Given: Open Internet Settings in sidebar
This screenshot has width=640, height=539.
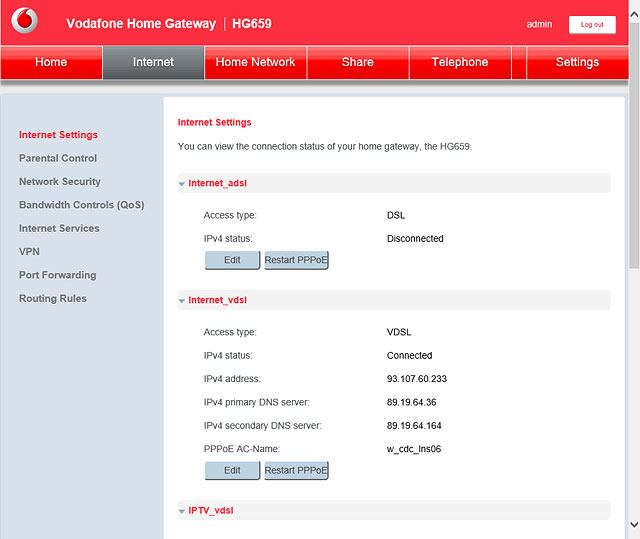Looking at the screenshot, I should click(x=58, y=135).
